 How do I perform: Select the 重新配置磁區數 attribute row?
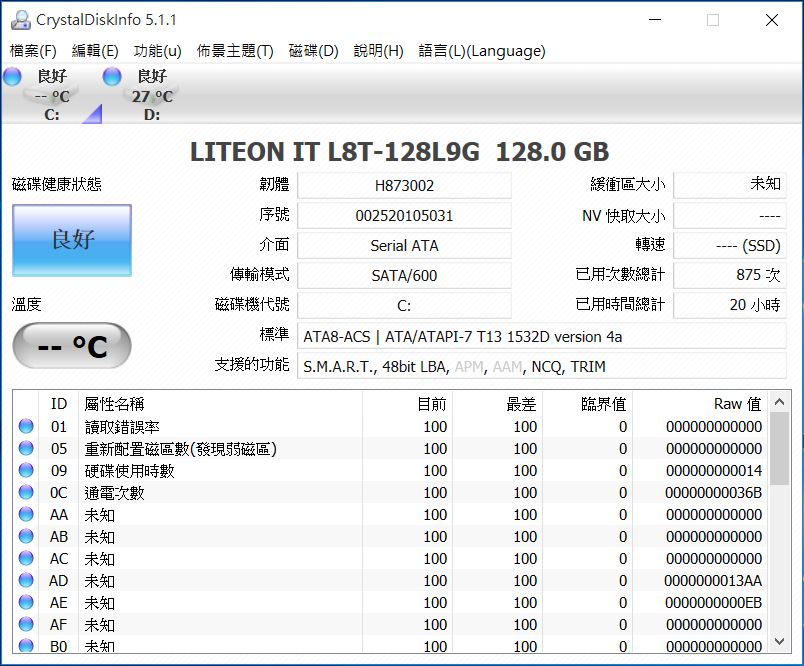coord(391,448)
